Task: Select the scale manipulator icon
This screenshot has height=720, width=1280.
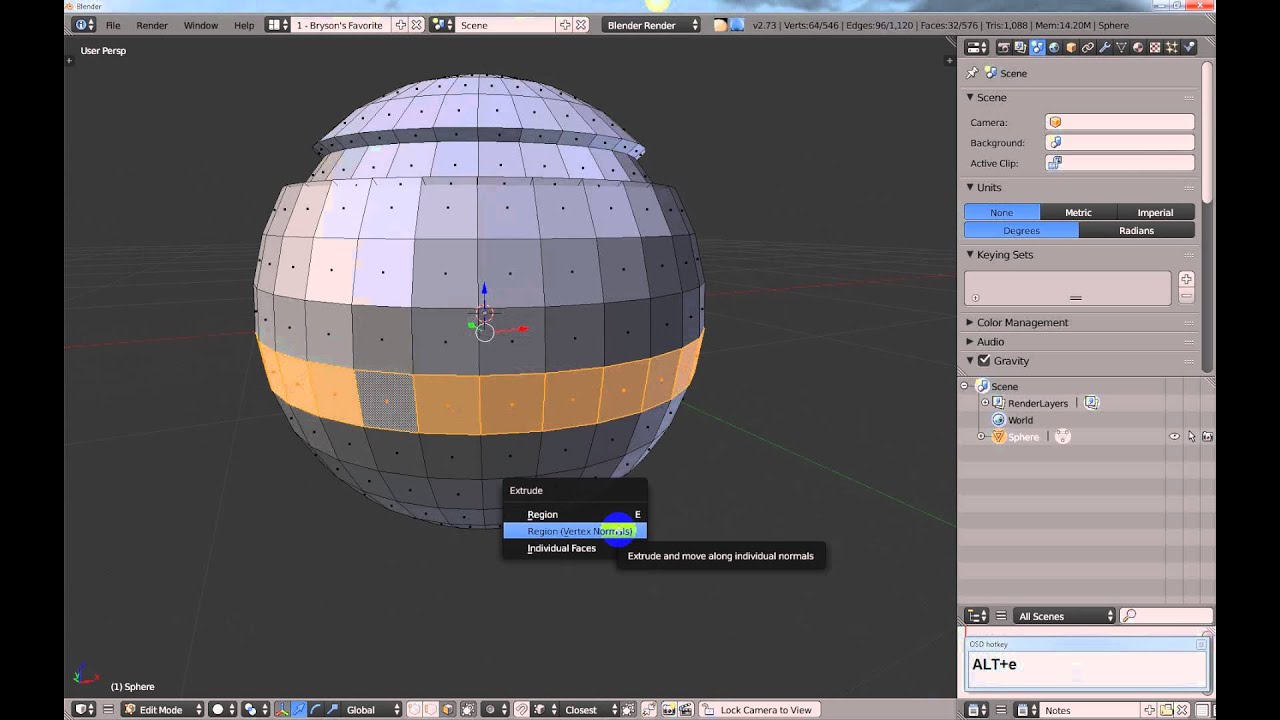Action: click(x=332, y=710)
